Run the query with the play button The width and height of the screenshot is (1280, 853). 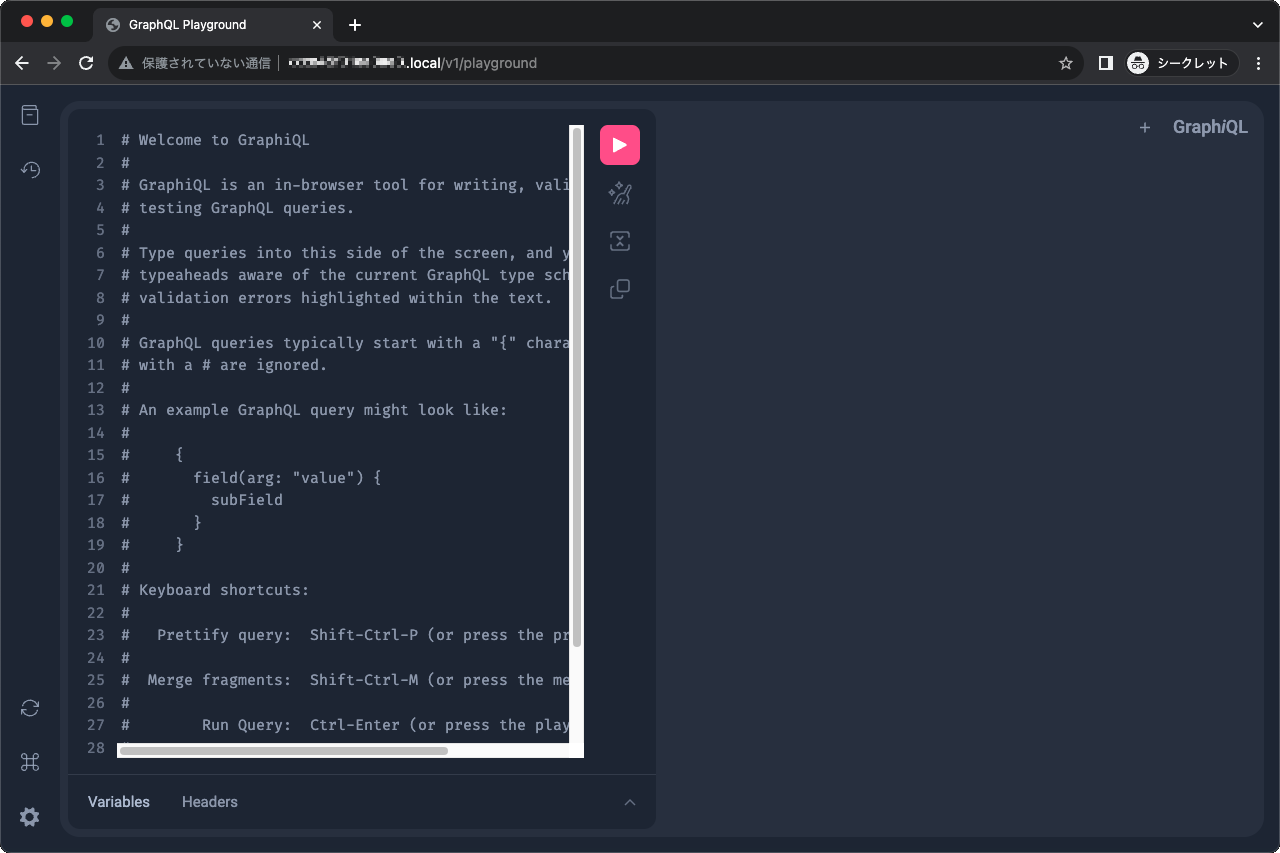click(x=620, y=145)
